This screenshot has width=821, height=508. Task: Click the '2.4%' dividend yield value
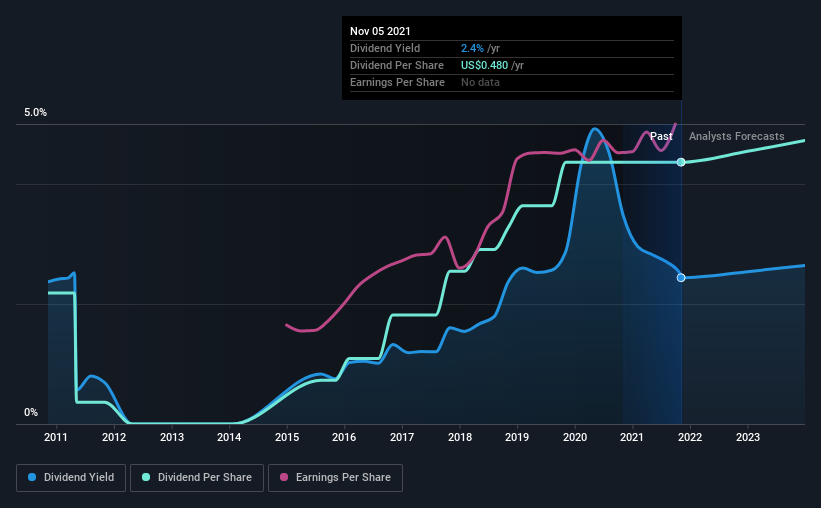(472, 48)
